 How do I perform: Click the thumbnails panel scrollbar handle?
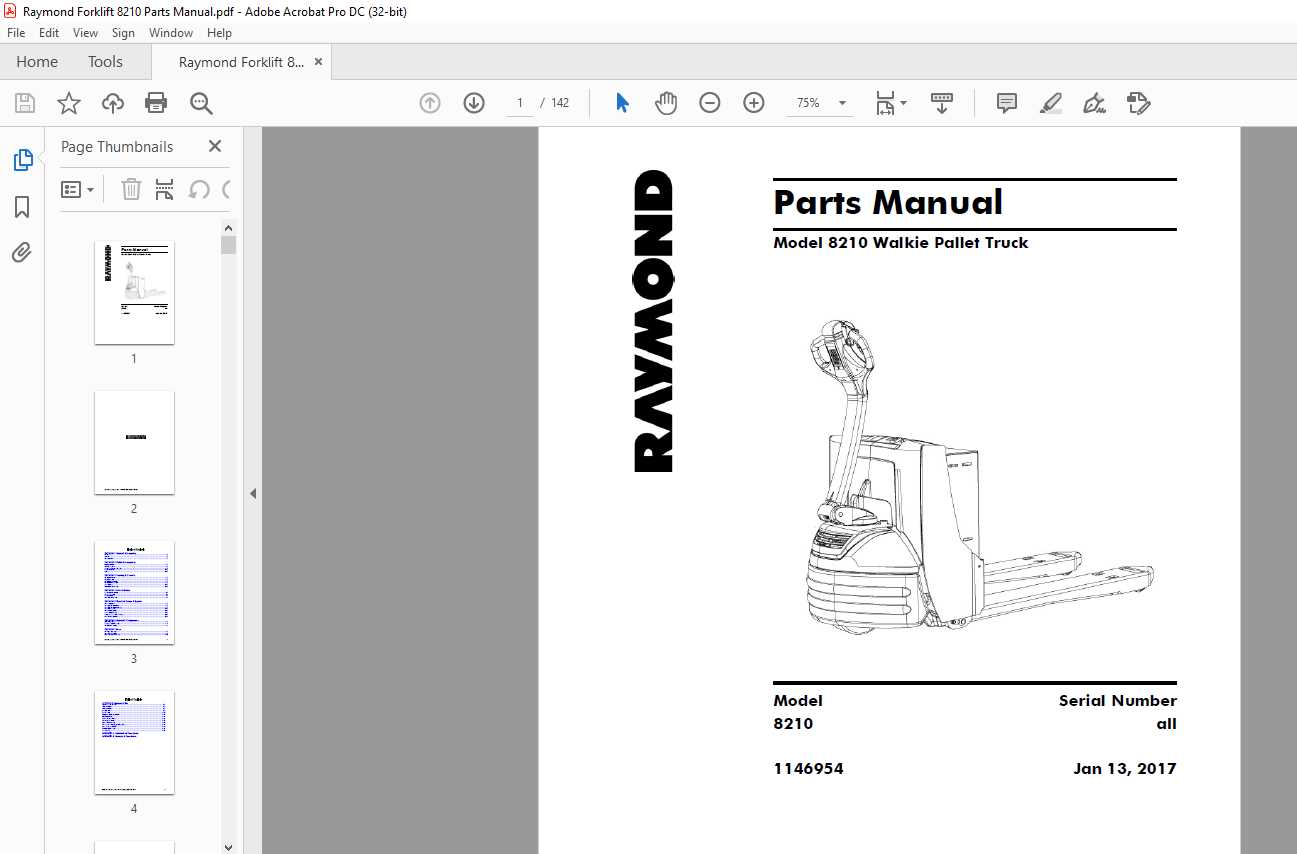229,245
